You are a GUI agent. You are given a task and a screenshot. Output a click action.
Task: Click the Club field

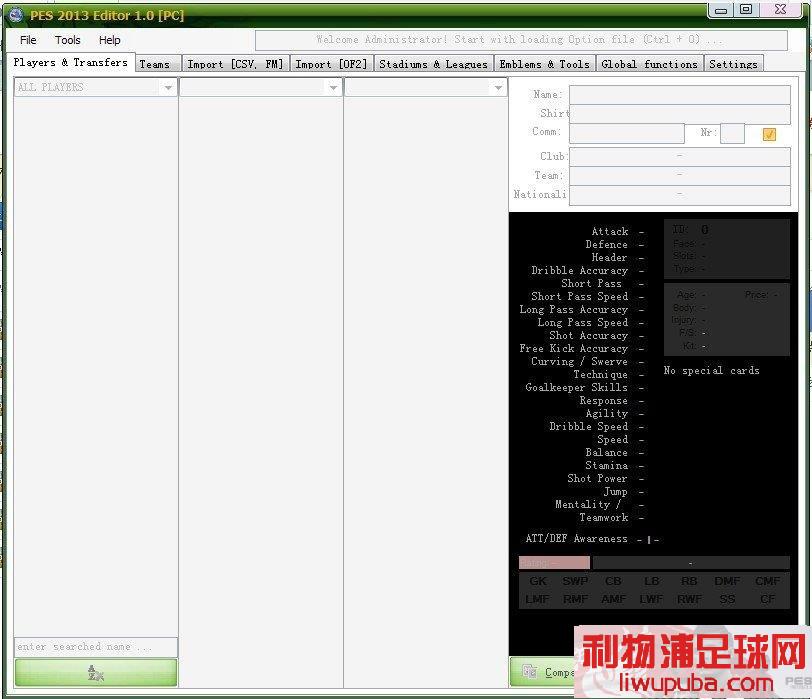click(x=679, y=156)
